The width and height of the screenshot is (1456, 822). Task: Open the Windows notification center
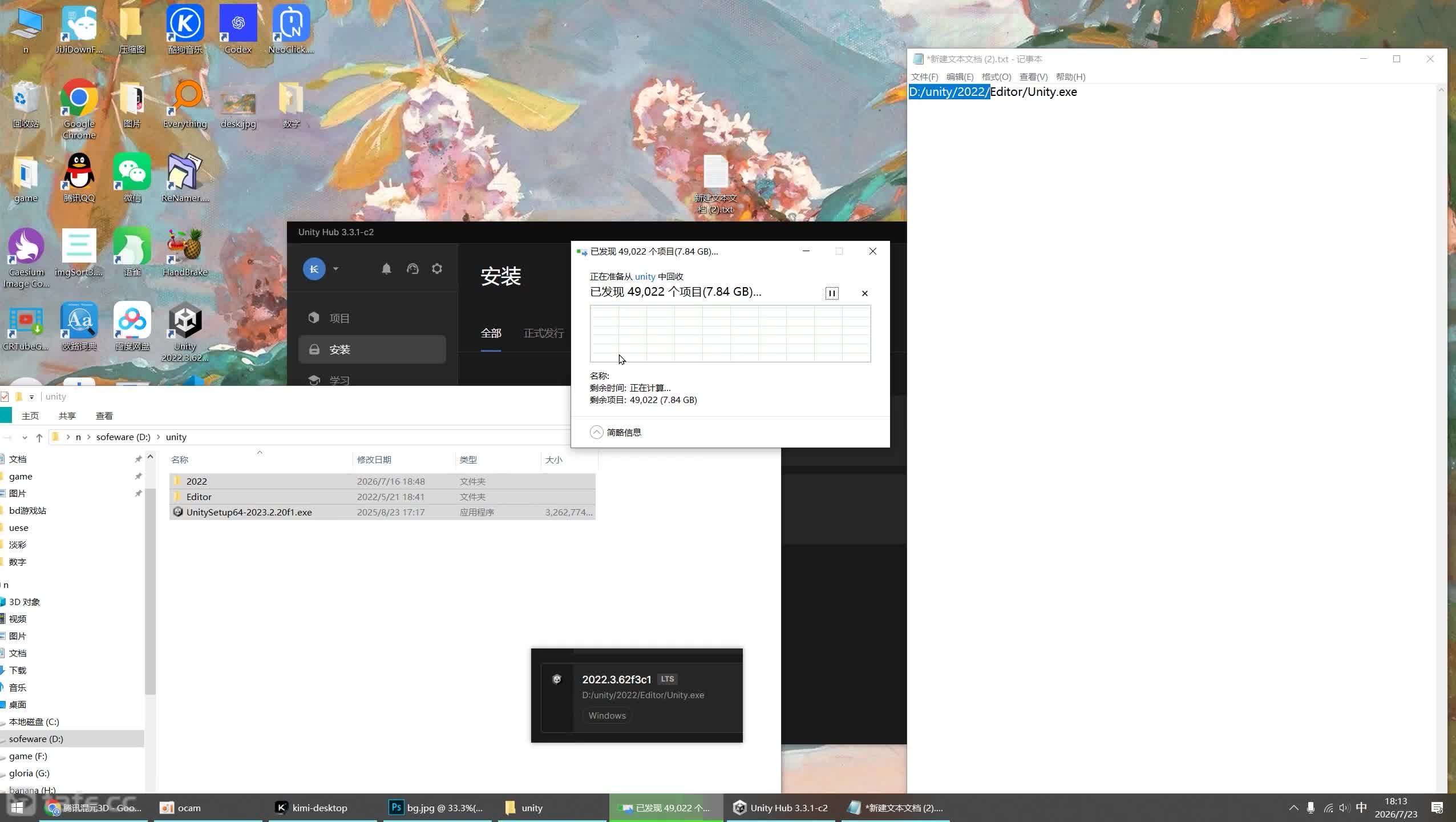(x=1437, y=808)
